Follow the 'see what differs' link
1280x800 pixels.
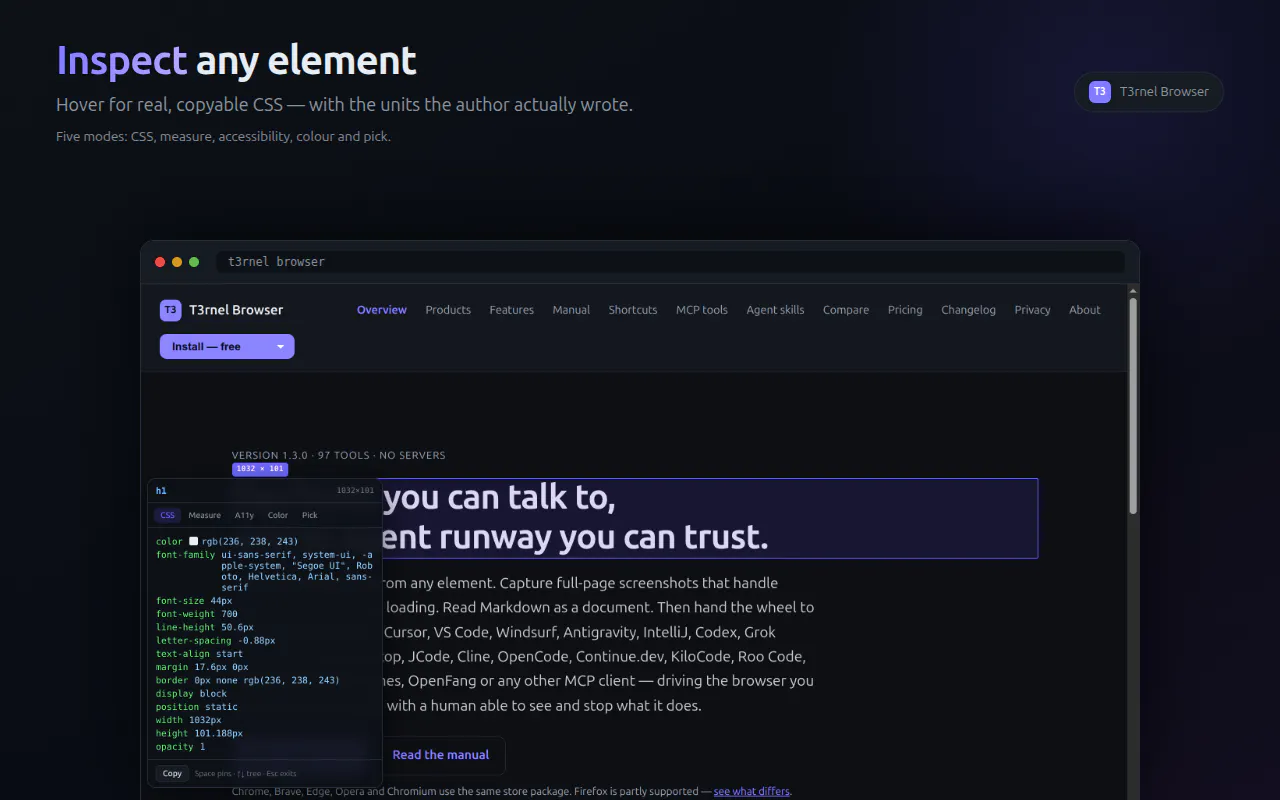coord(752,792)
